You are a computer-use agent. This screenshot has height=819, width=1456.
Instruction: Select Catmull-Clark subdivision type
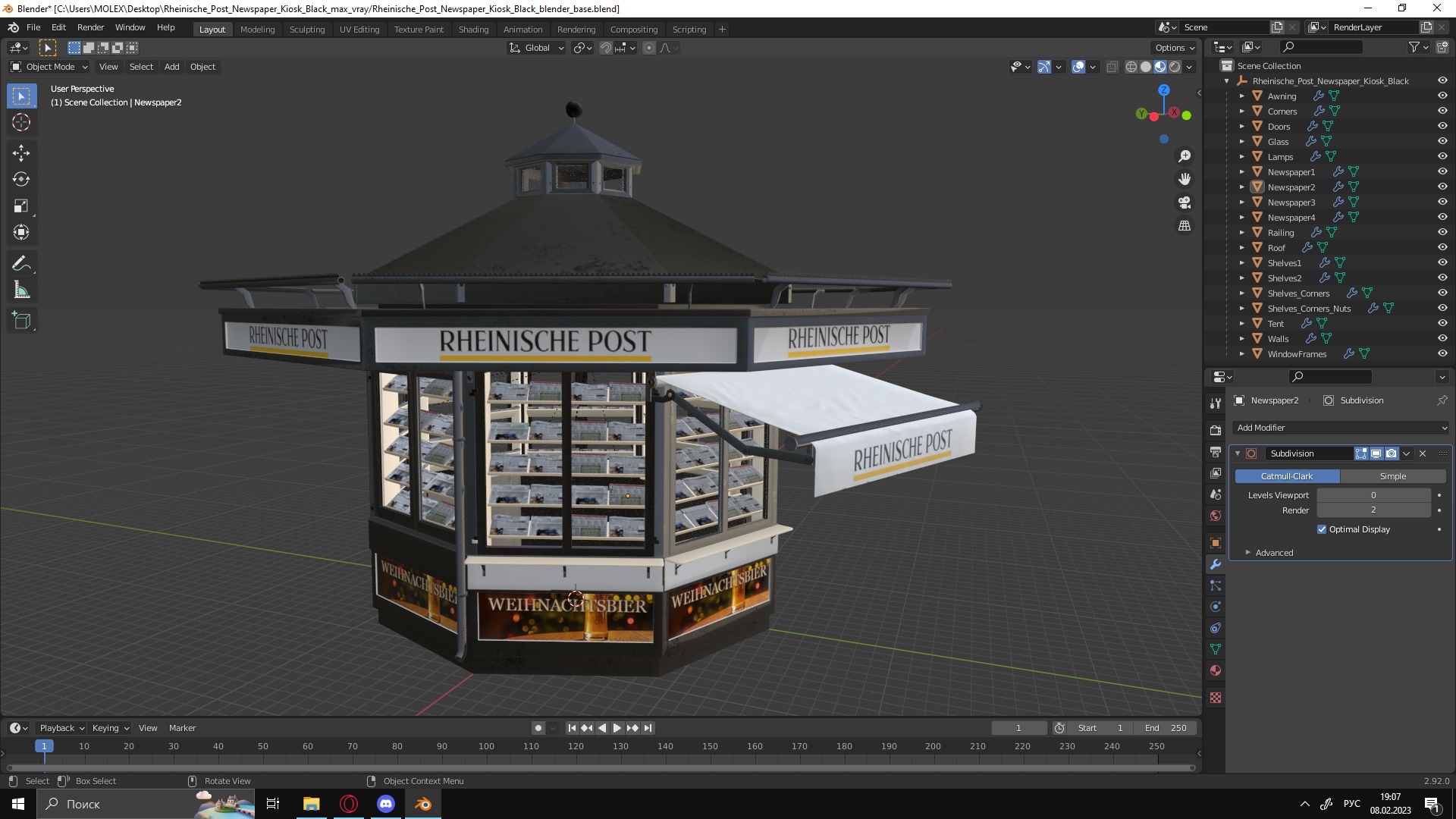pos(1287,476)
